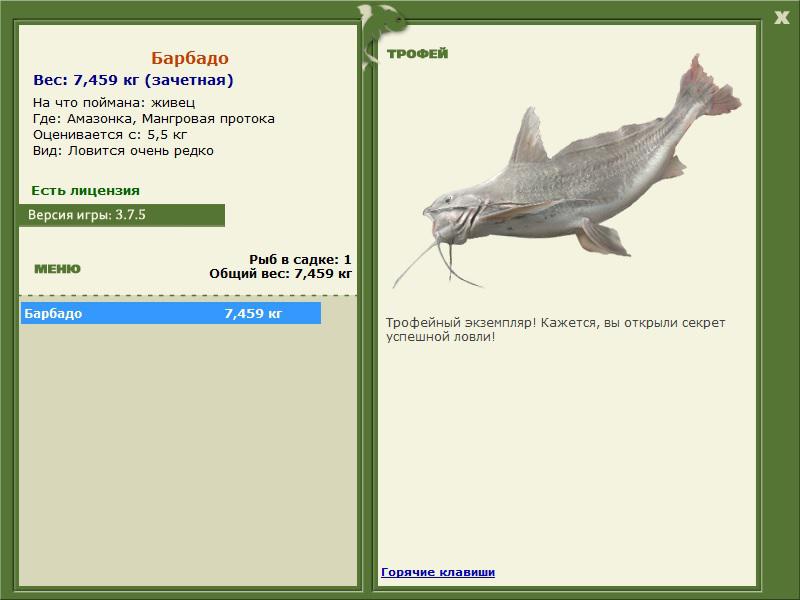
Task: Click the Барбадо catfish trophy image
Action: [566, 172]
